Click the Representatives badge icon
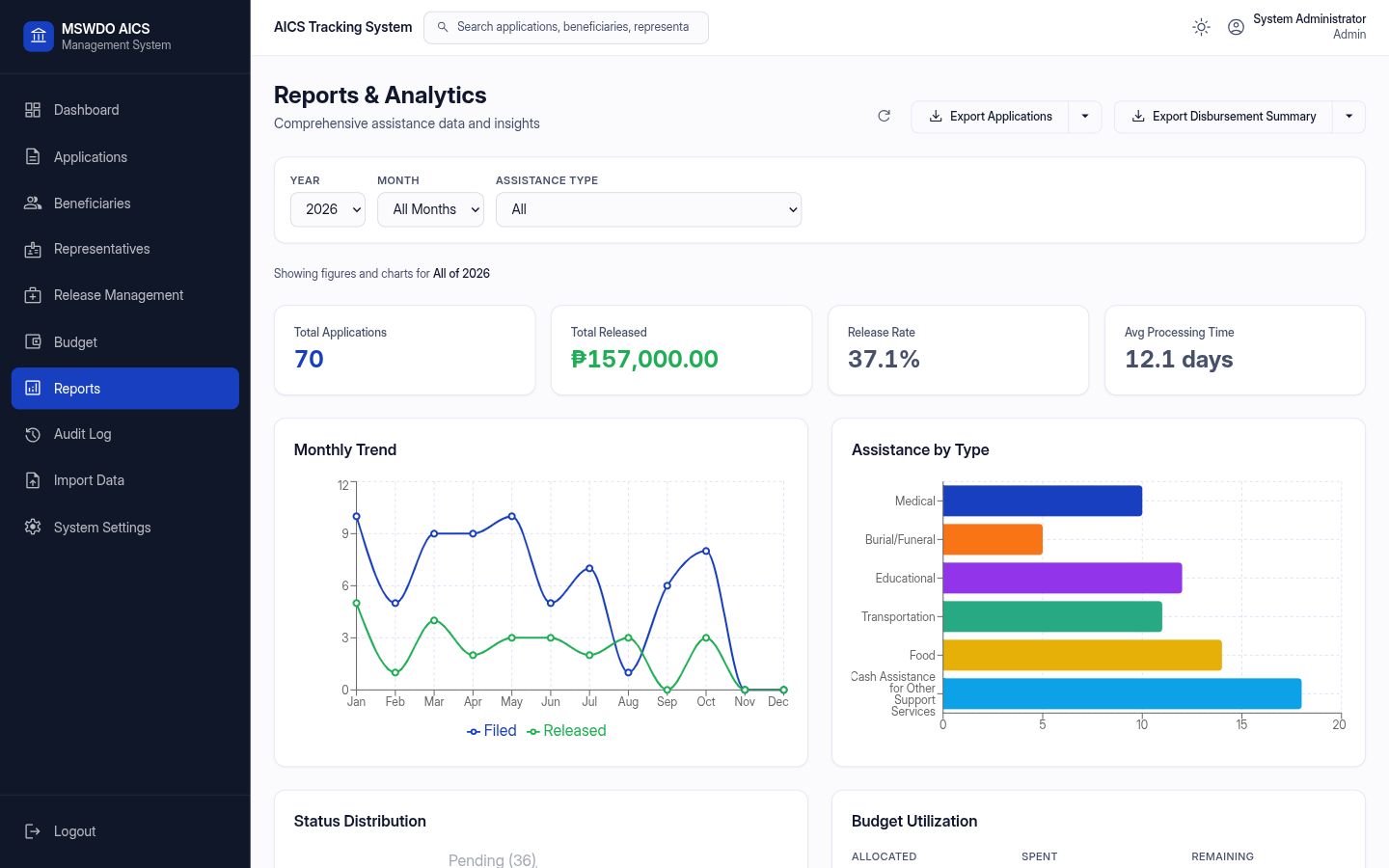The image size is (1389, 868). (33, 249)
